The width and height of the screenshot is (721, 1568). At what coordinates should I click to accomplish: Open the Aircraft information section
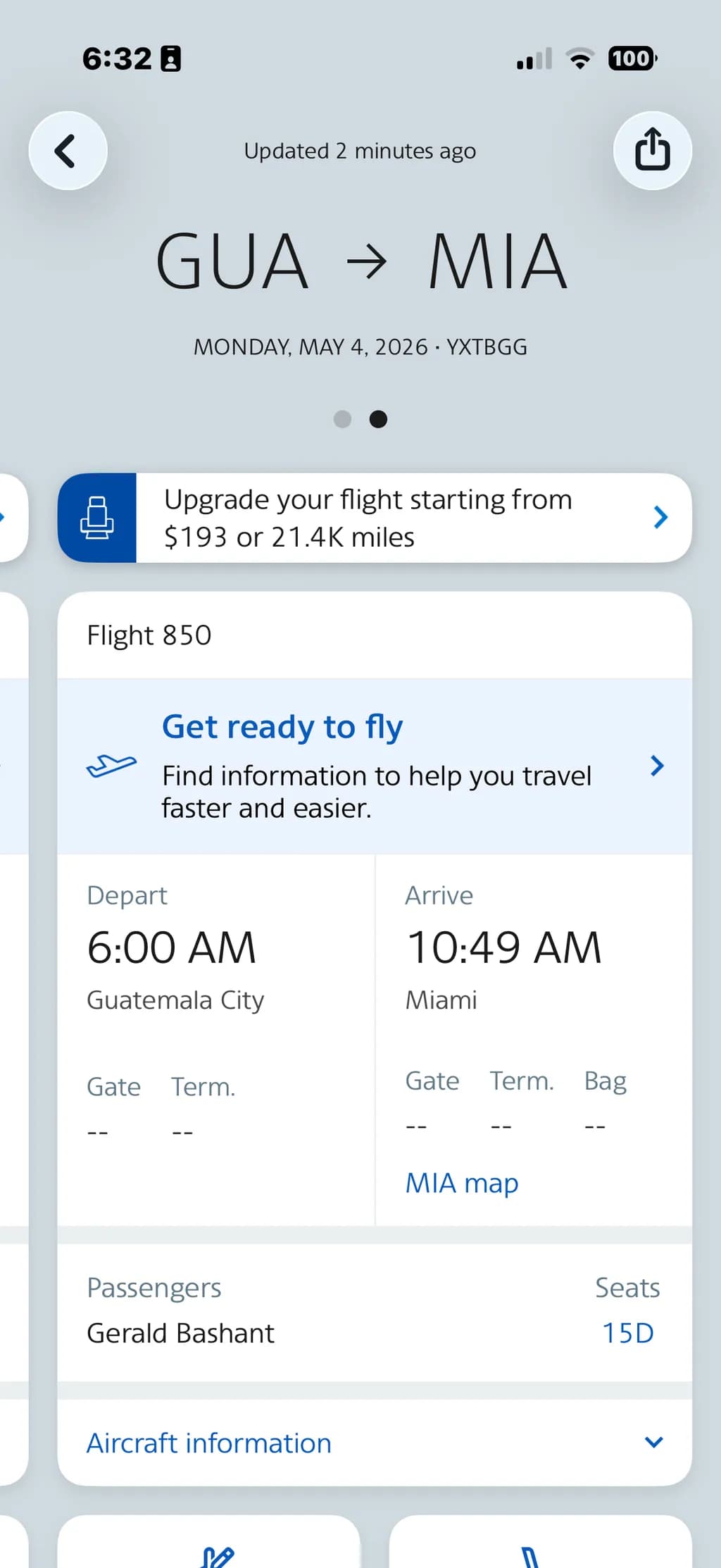[x=375, y=1443]
